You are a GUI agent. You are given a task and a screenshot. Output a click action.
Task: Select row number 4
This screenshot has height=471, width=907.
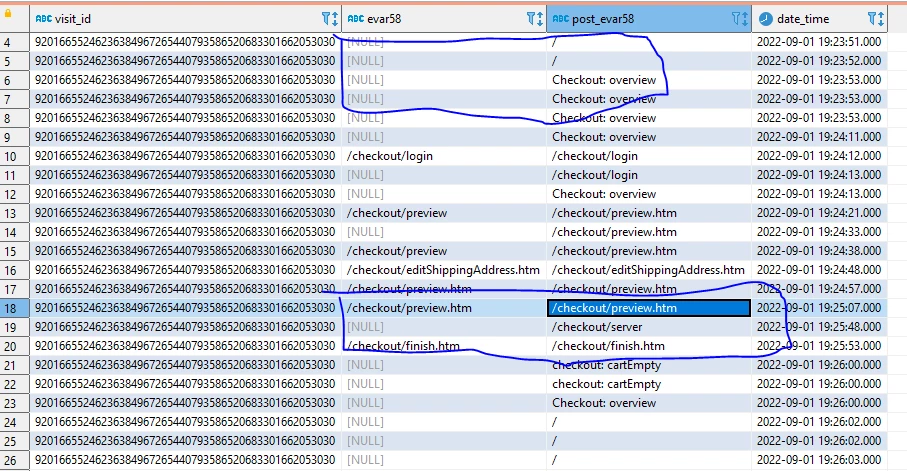[x=14, y=42]
